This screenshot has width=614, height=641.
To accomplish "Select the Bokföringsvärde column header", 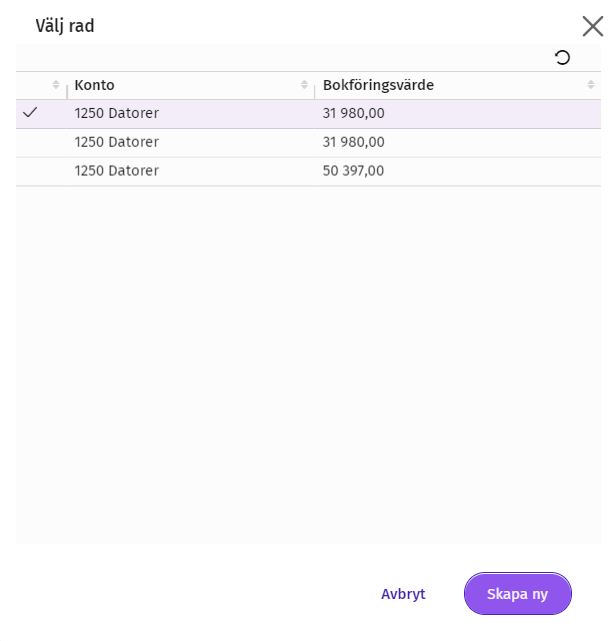I will point(378,85).
